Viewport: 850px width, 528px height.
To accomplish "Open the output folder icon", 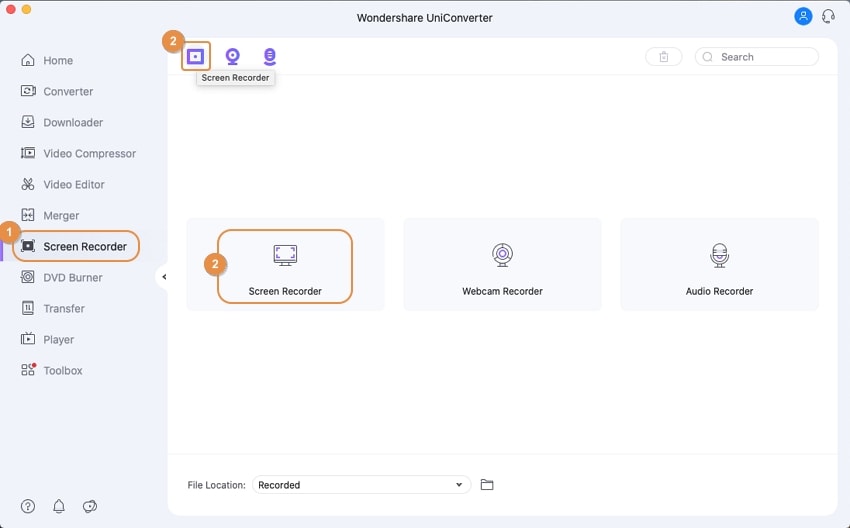I will (487, 485).
